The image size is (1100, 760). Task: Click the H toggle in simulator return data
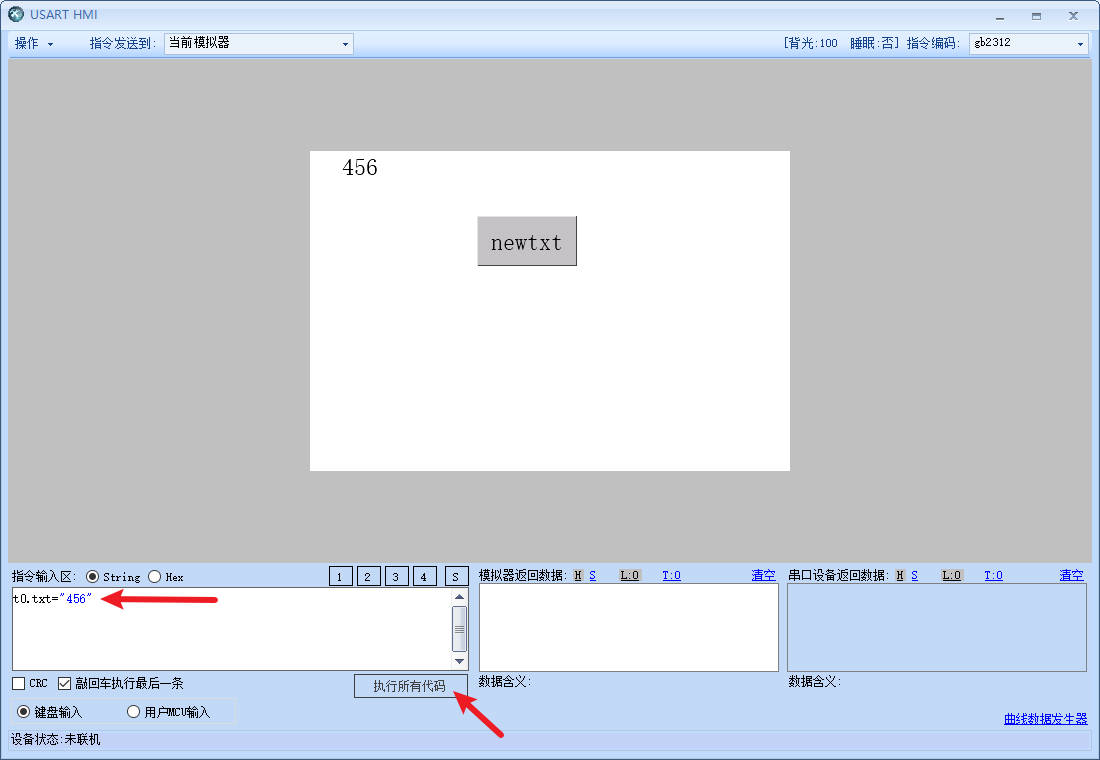click(578, 575)
